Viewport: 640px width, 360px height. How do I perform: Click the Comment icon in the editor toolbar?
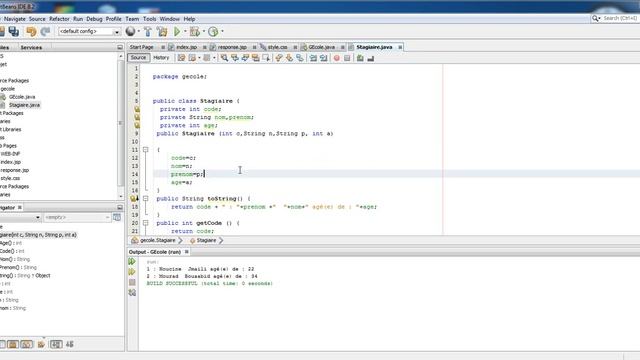pos(360,58)
